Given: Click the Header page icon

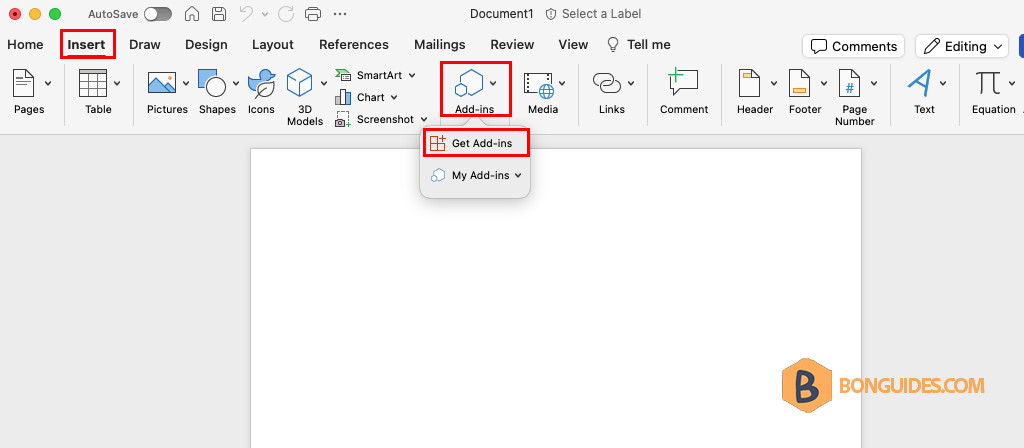Looking at the screenshot, I should coord(750,83).
